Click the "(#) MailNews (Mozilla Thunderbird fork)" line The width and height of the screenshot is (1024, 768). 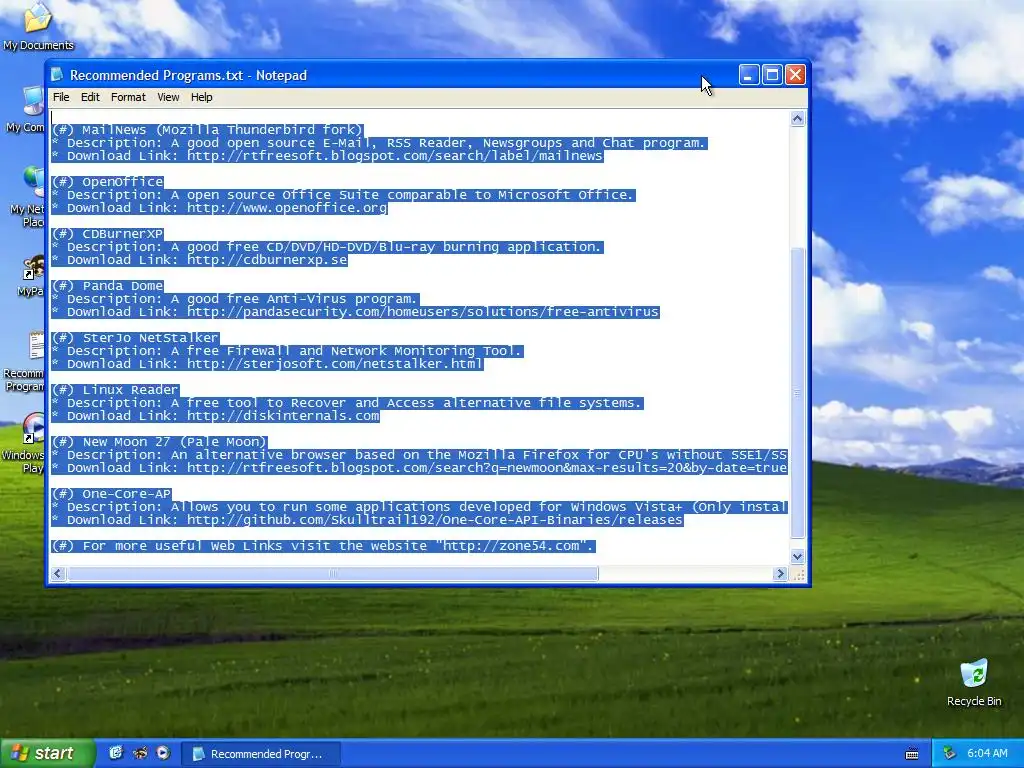click(x=207, y=130)
